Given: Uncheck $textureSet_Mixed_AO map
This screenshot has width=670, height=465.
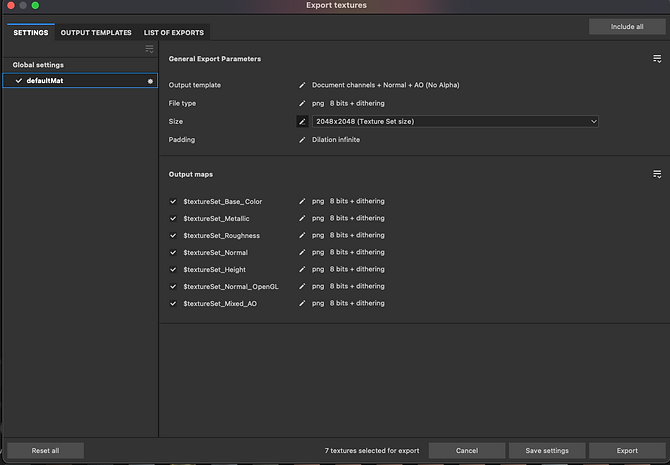Looking at the screenshot, I should click(x=173, y=304).
